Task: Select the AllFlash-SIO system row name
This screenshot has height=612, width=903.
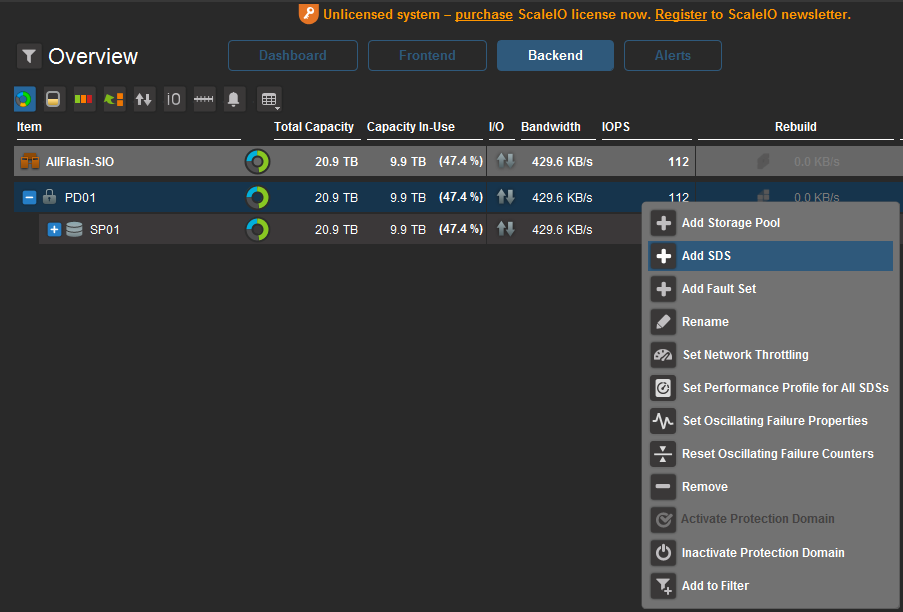Action: (x=80, y=162)
